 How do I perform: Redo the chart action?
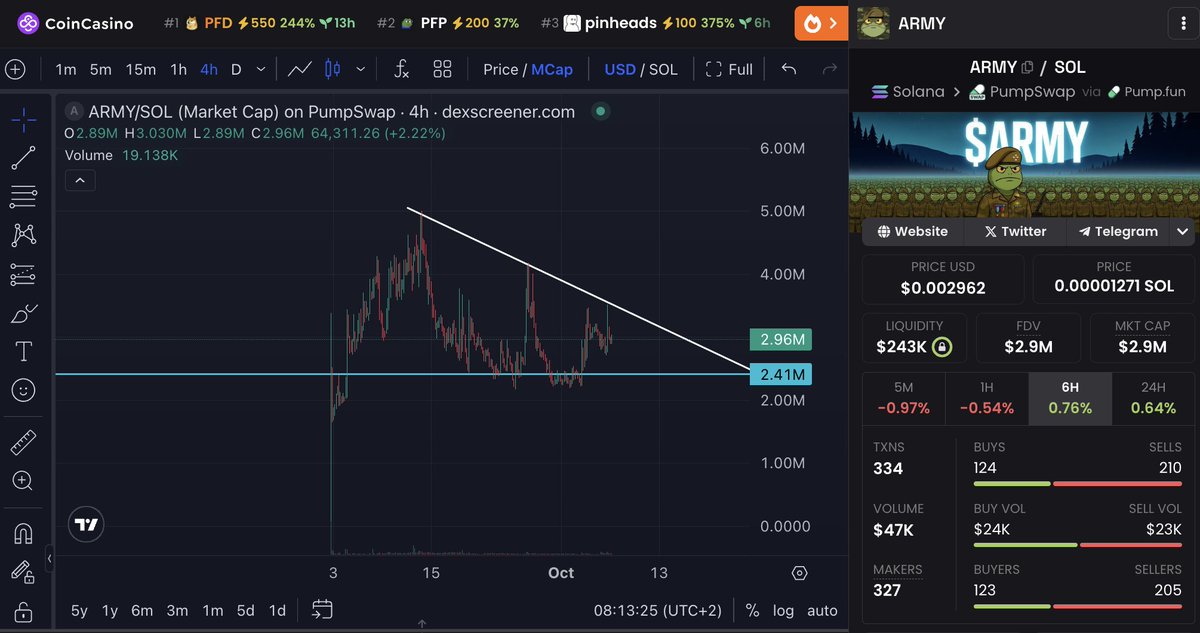pos(829,69)
